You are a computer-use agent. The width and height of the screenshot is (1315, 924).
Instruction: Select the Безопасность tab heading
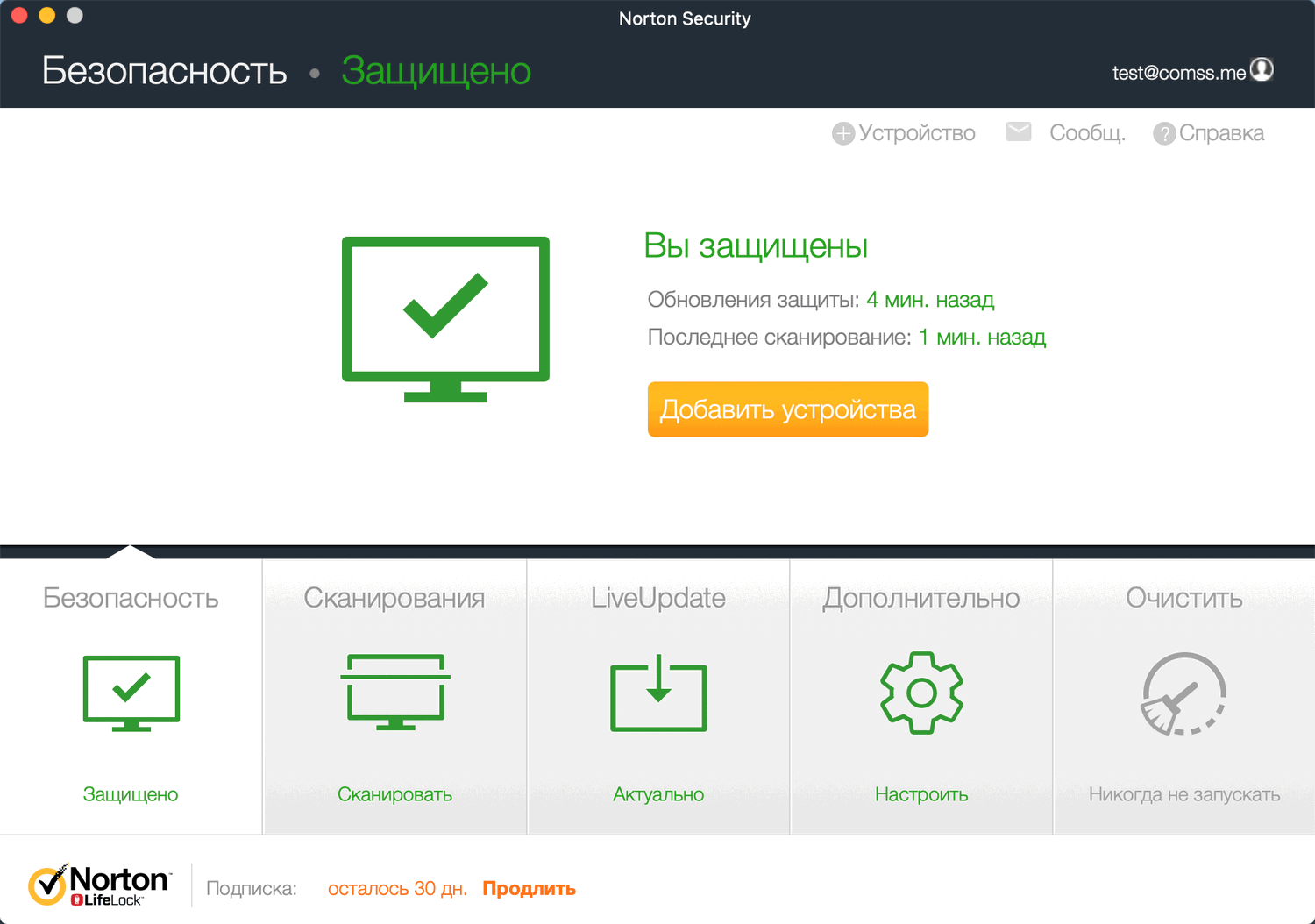pyautogui.click(x=131, y=598)
